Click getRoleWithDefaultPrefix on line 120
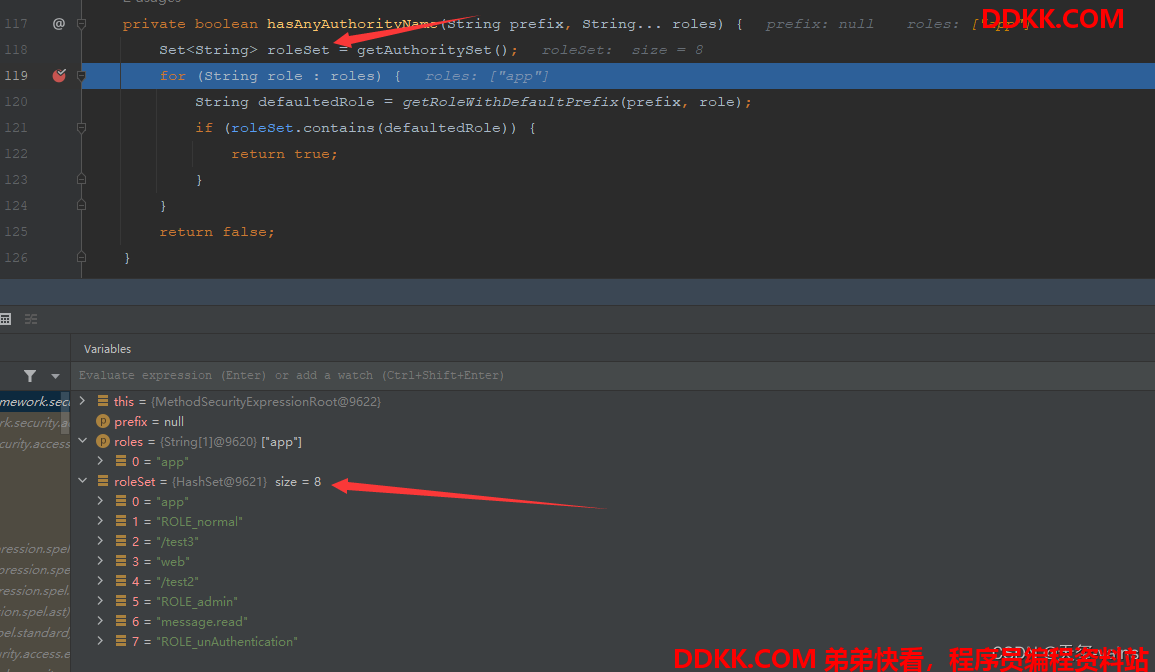The width and height of the screenshot is (1155, 672). [510, 102]
